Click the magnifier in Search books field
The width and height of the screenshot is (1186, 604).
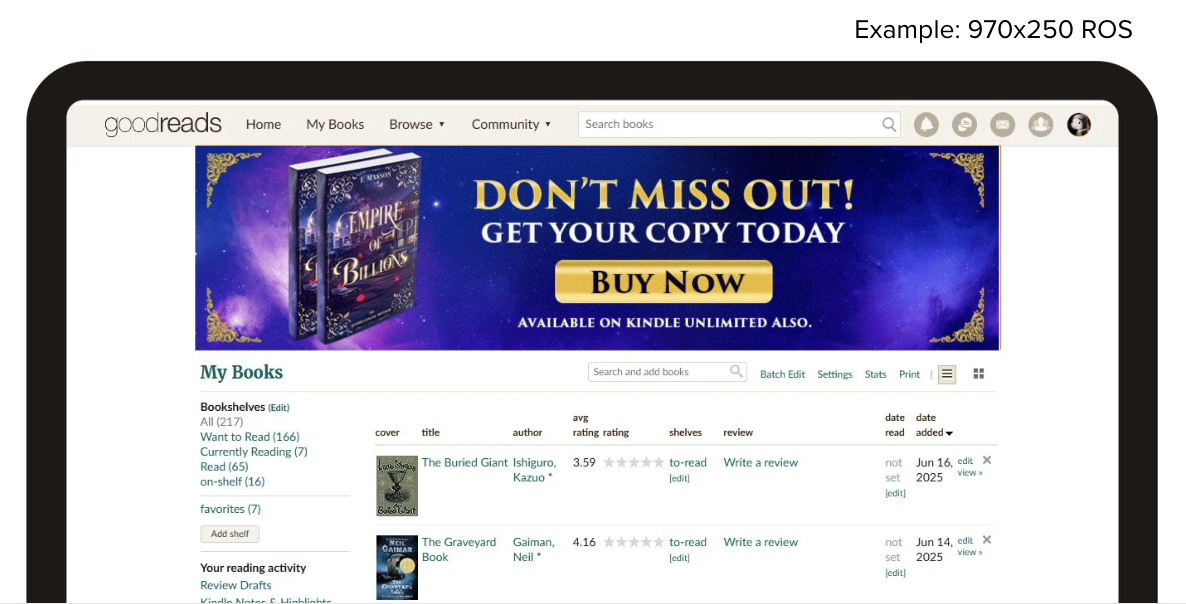888,125
